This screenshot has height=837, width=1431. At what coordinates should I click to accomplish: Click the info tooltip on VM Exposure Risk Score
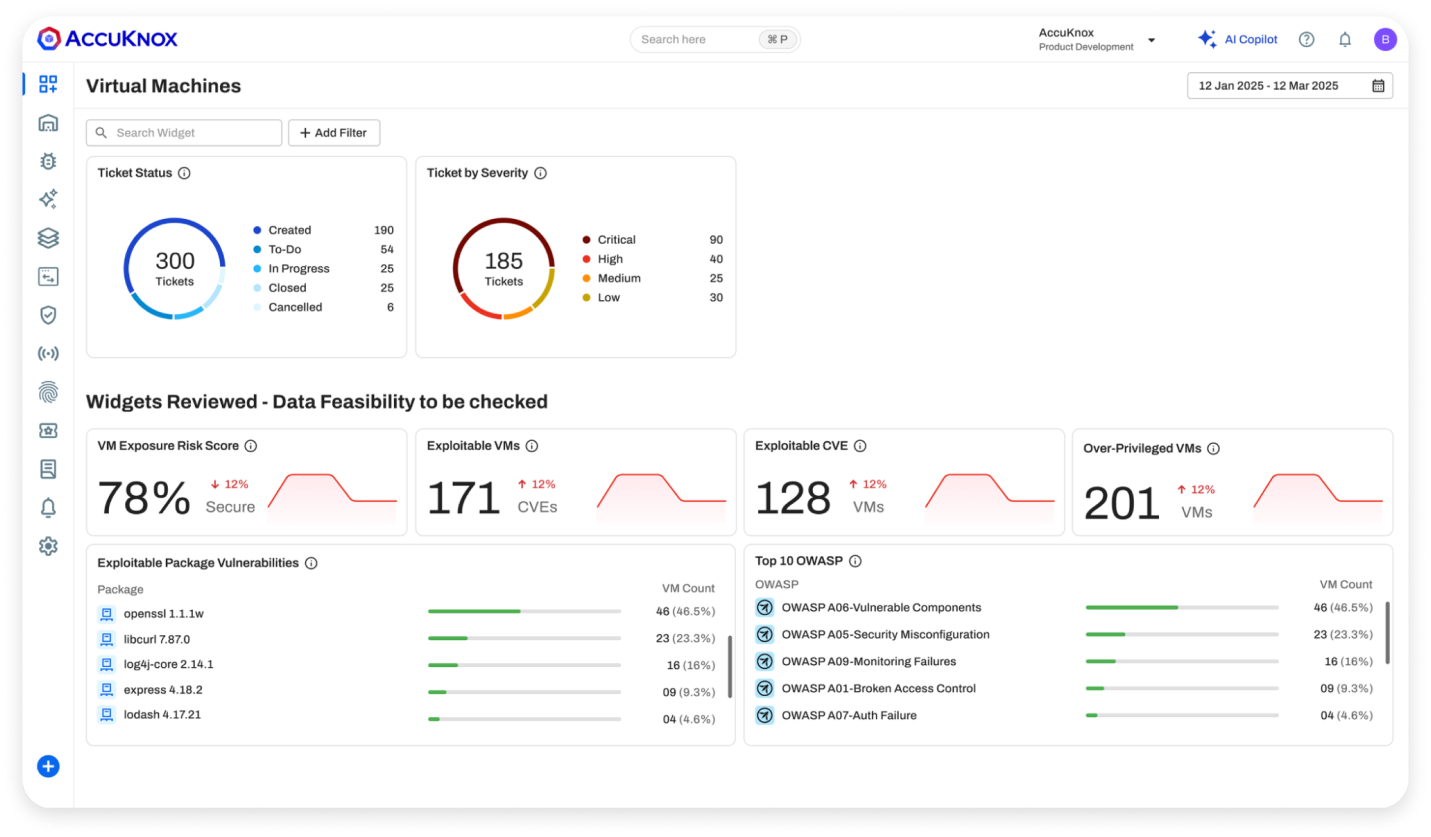249,447
